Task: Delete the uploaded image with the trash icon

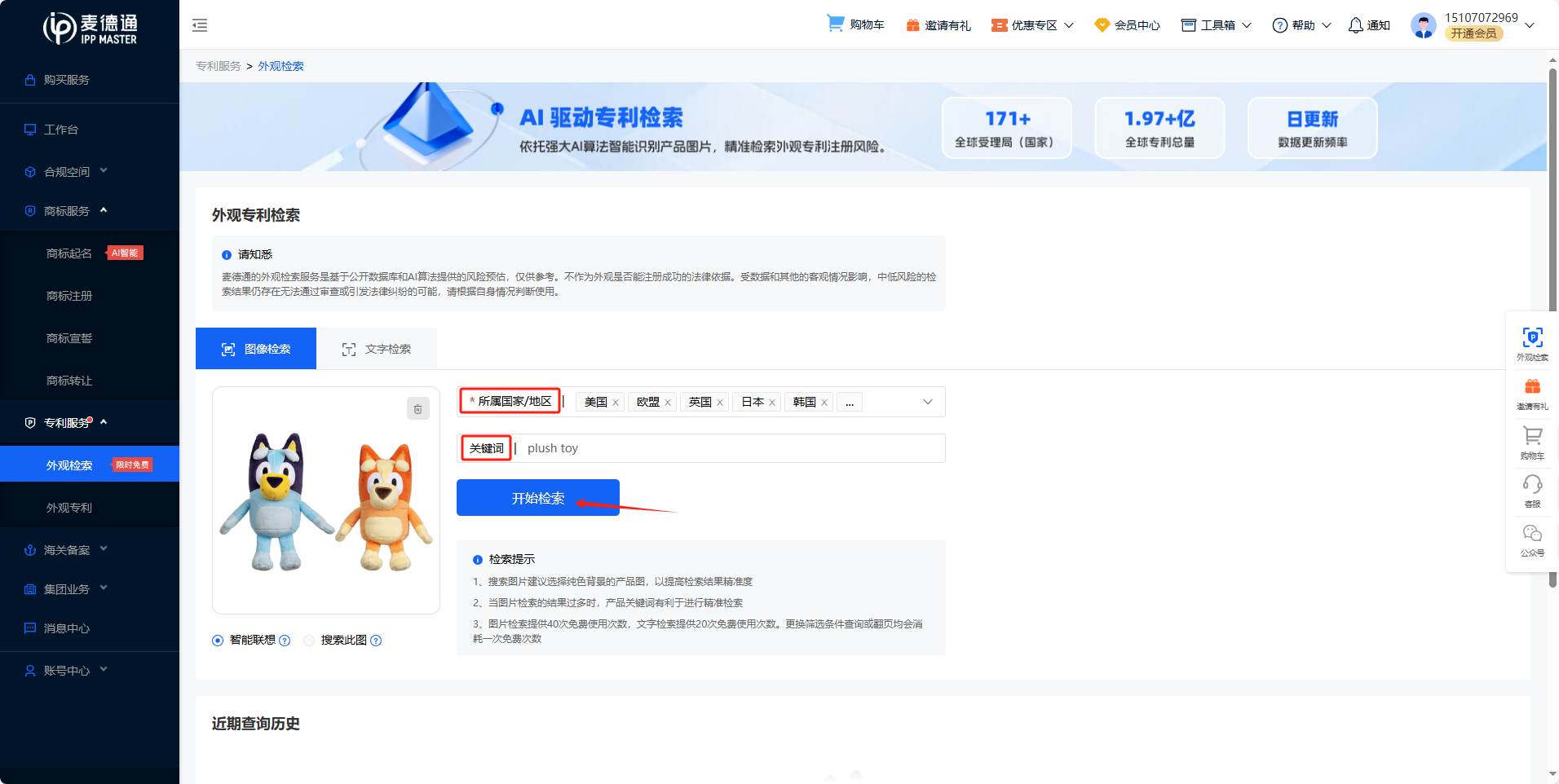Action: coord(417,408)
